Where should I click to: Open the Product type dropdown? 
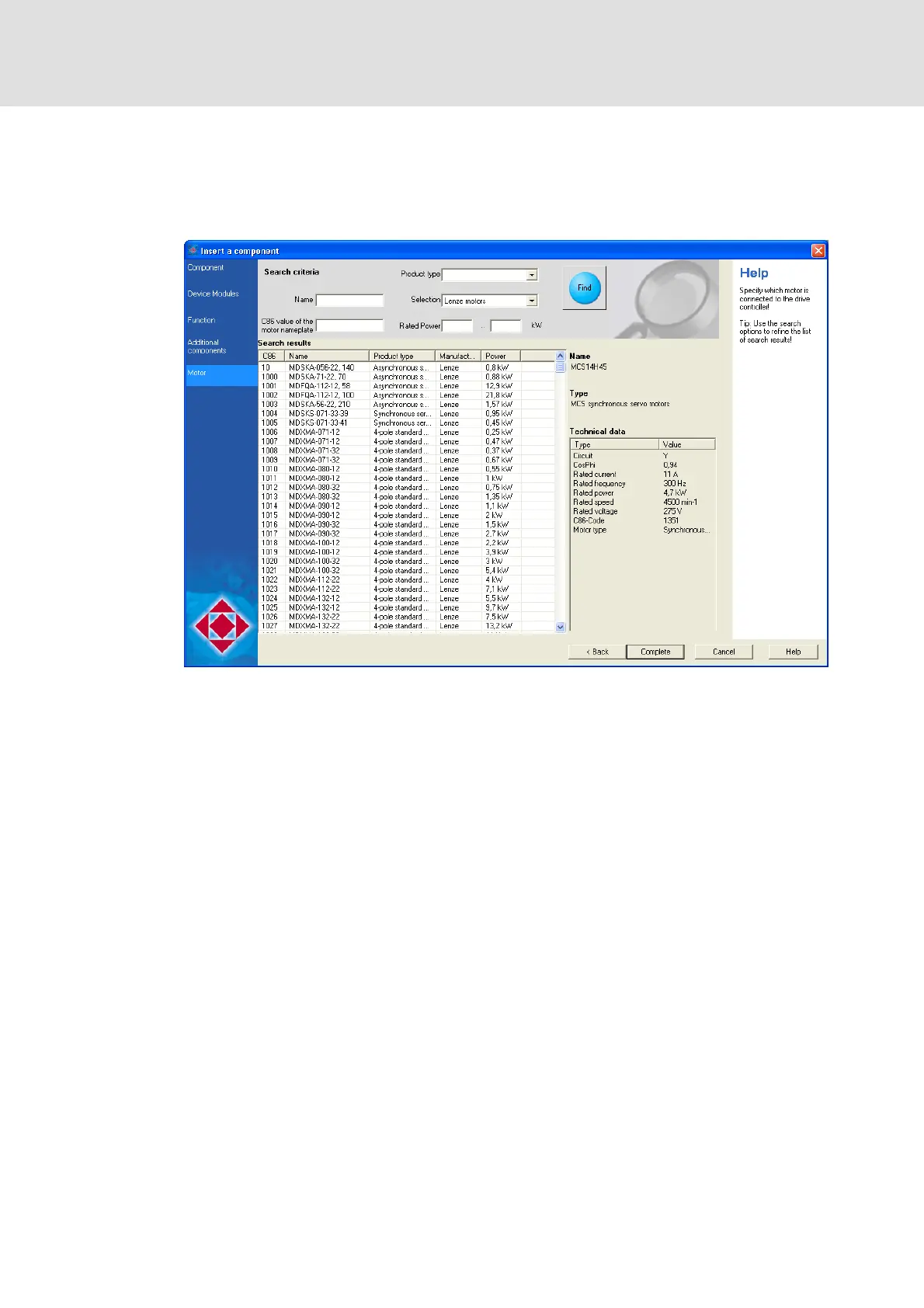532,275
